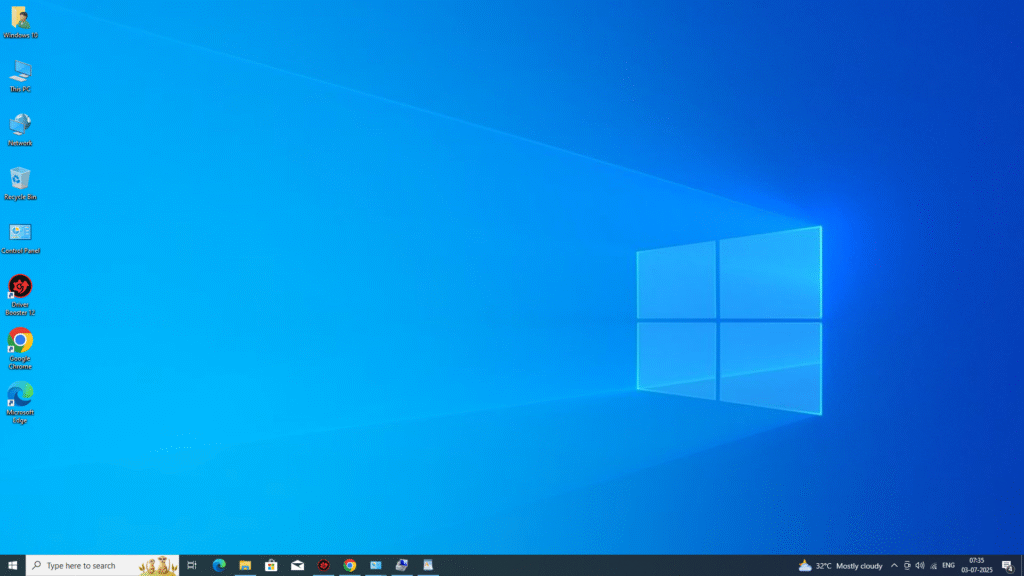Show hidden system tray icons

tap(894, 566)
